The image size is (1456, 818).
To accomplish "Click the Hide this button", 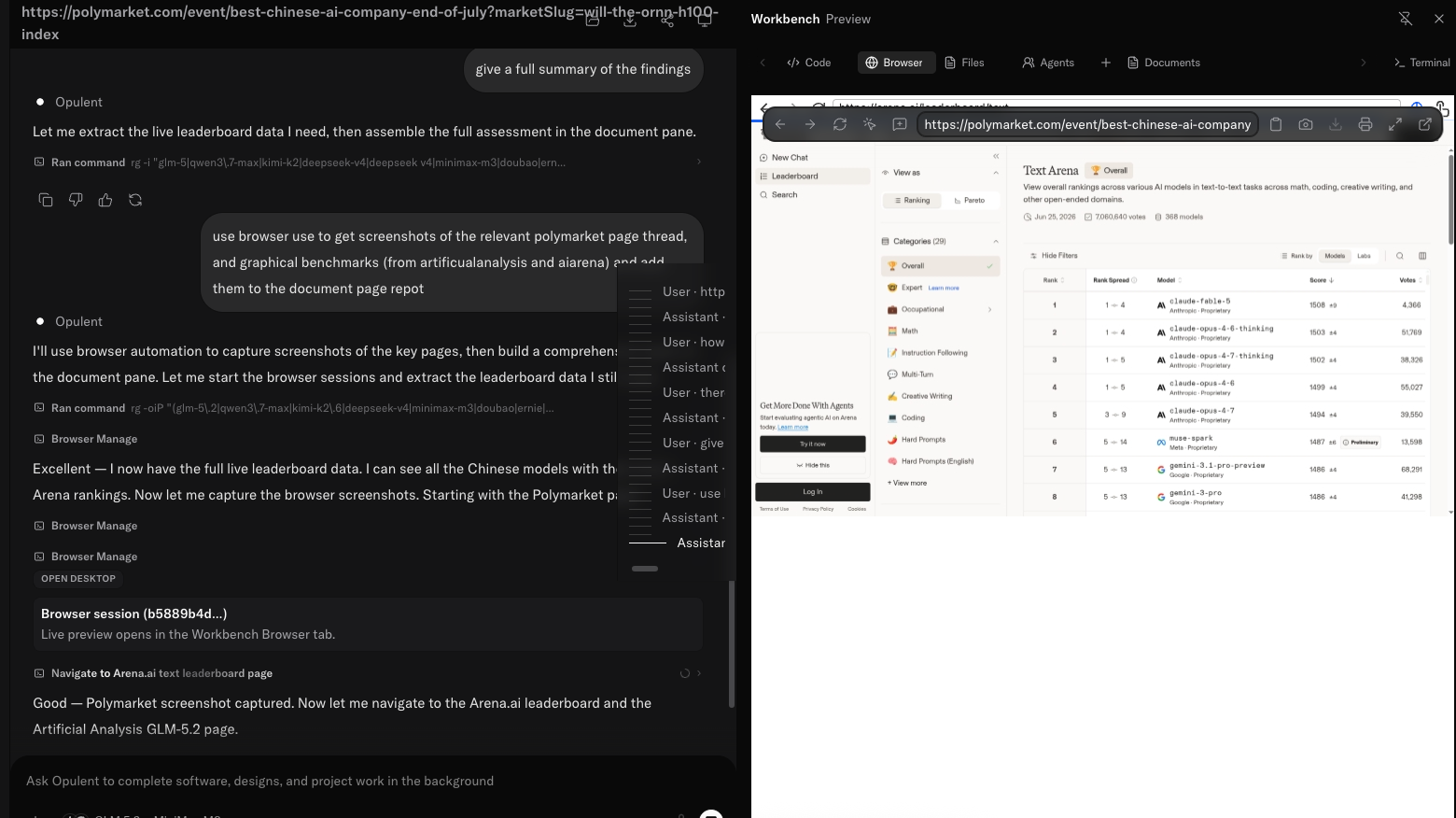I will (x=813, y=465).
